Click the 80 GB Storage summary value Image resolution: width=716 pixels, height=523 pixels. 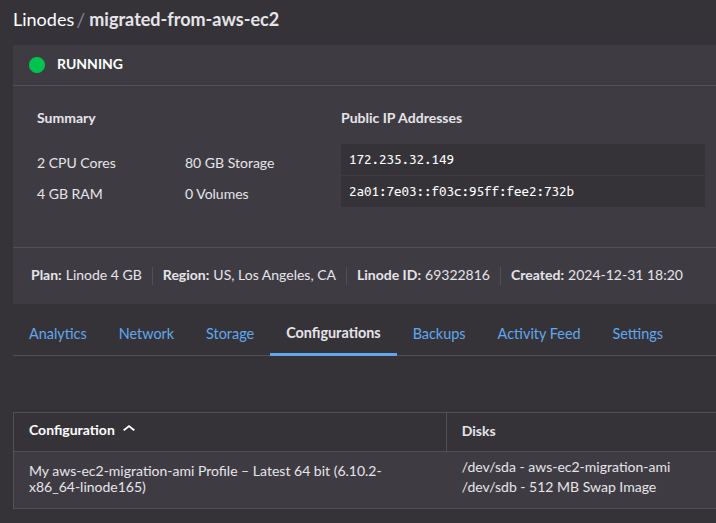(x=230, y=163)
